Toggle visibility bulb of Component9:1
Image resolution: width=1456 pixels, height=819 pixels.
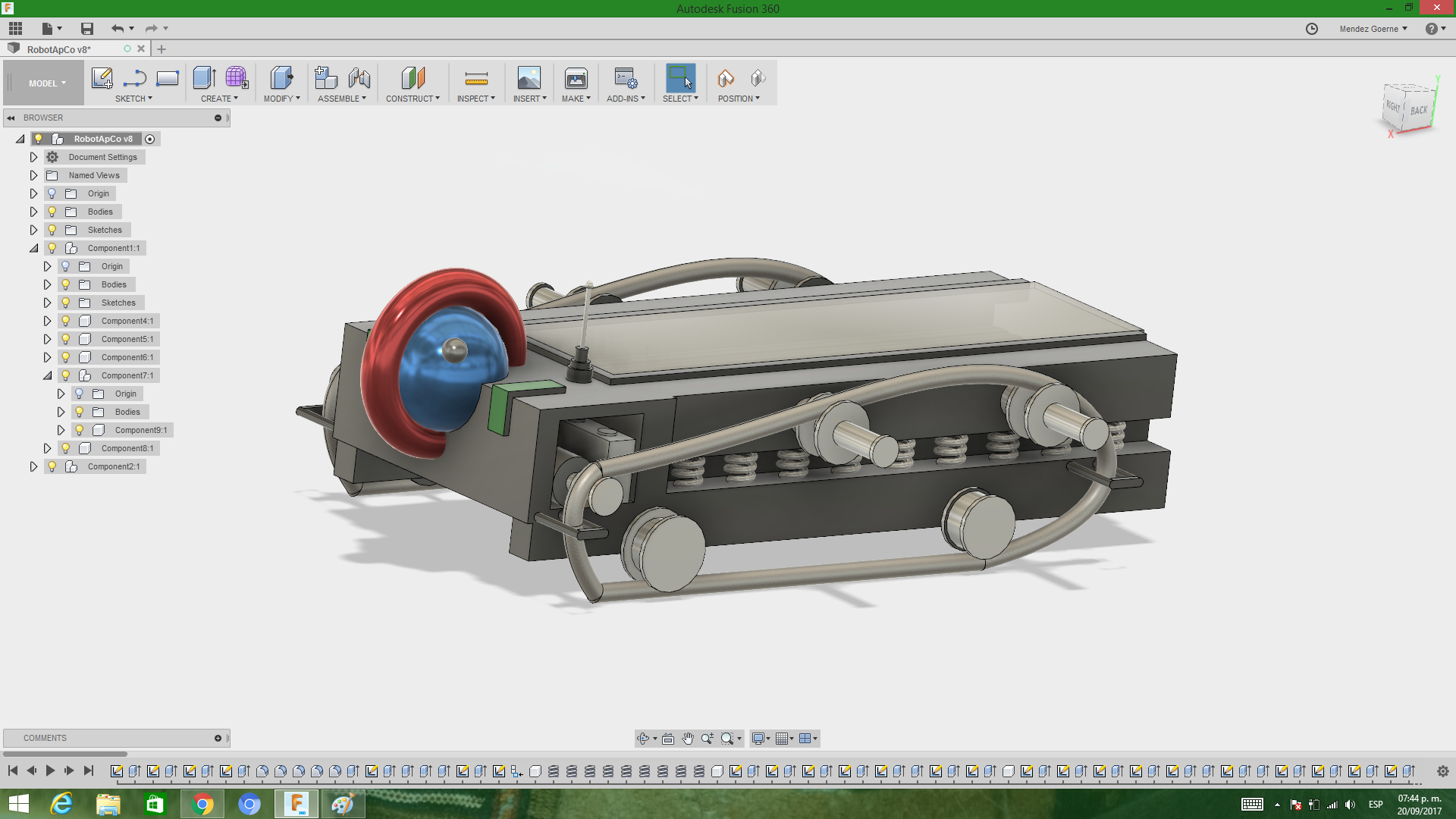coord(80,430)
